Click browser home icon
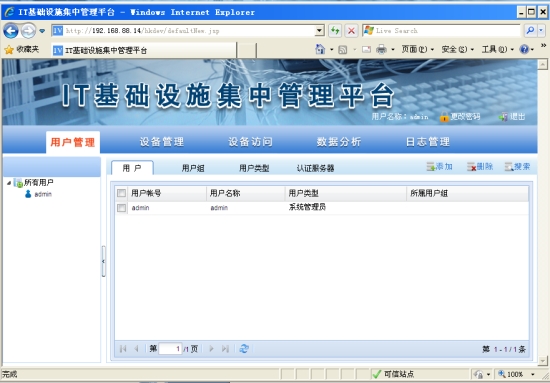This screenshot has height=383, width=550. 320,49
